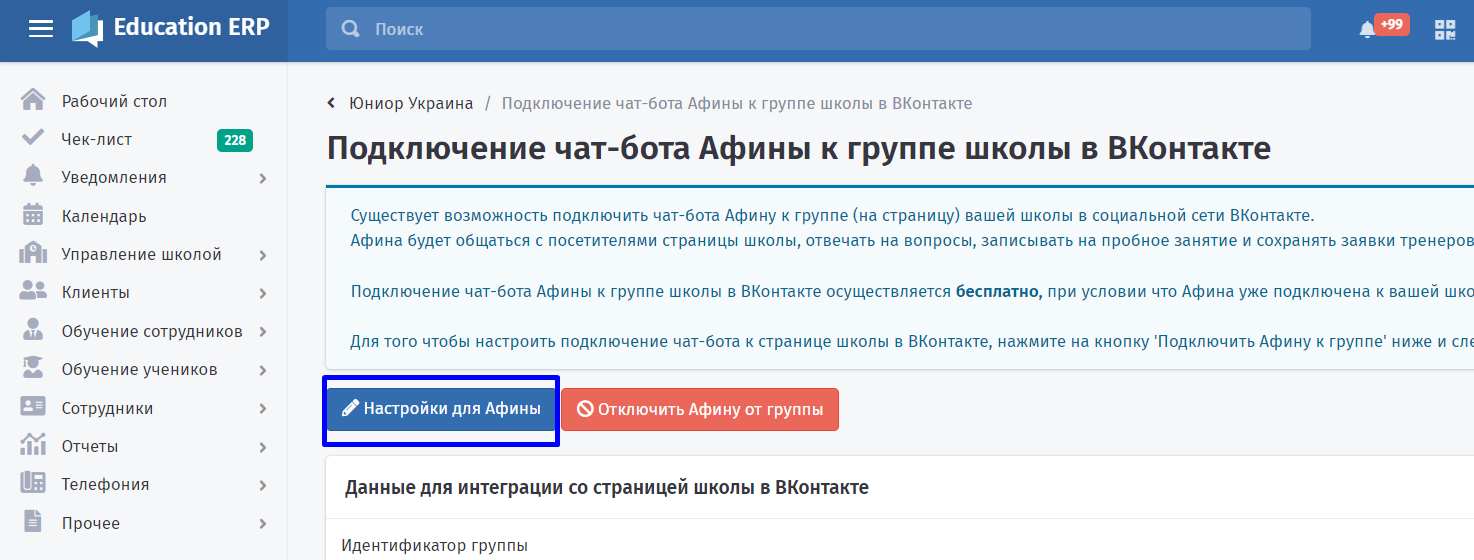Expand the Обучение сотрудников submenu arrow

[x=263, y=332]
